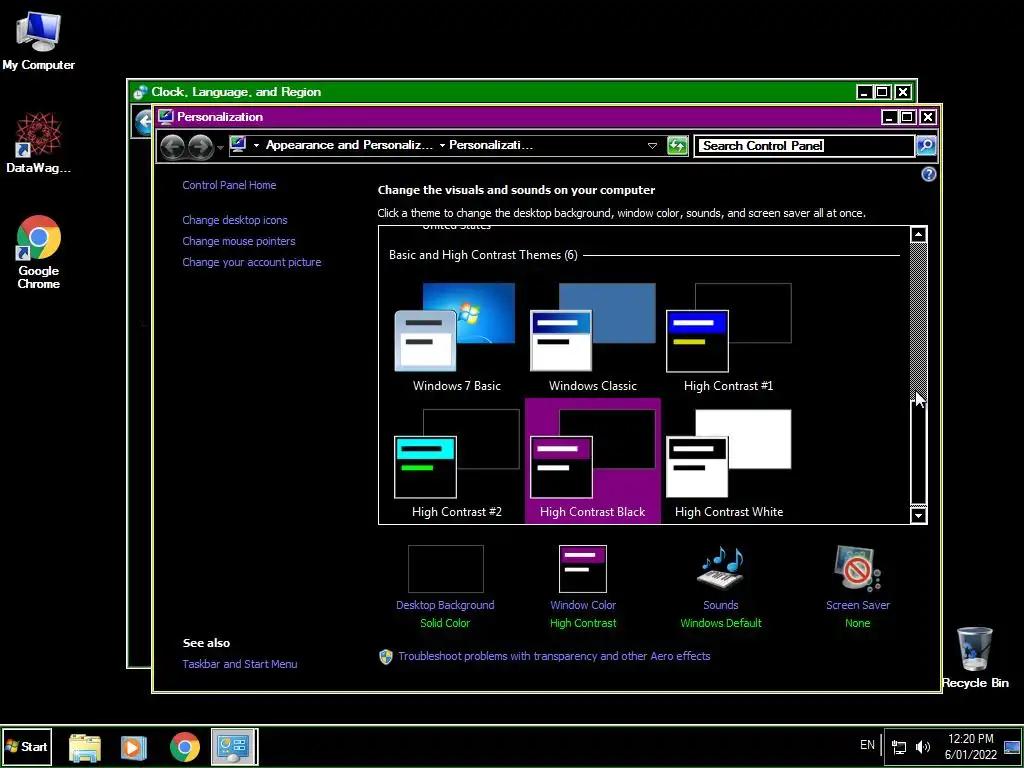The width and height of the screenshot is (1024, 768).
Task: Open Chrome from the taskbar
Action: [185, 747]
